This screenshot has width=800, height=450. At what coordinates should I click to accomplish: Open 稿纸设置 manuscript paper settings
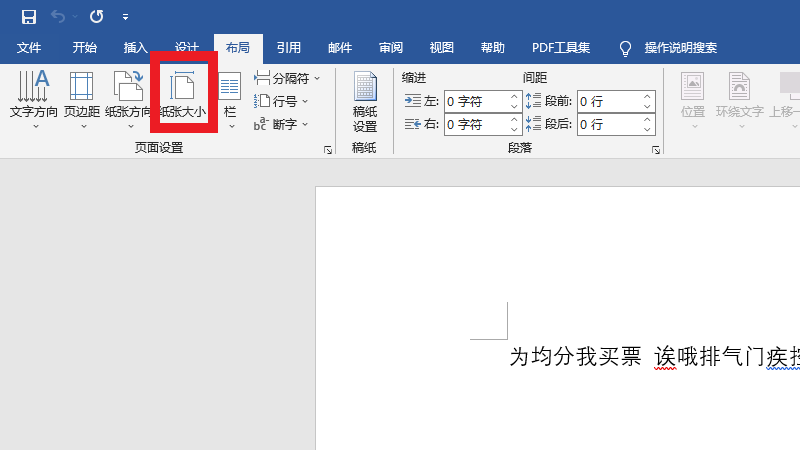(x=365, y=103)
